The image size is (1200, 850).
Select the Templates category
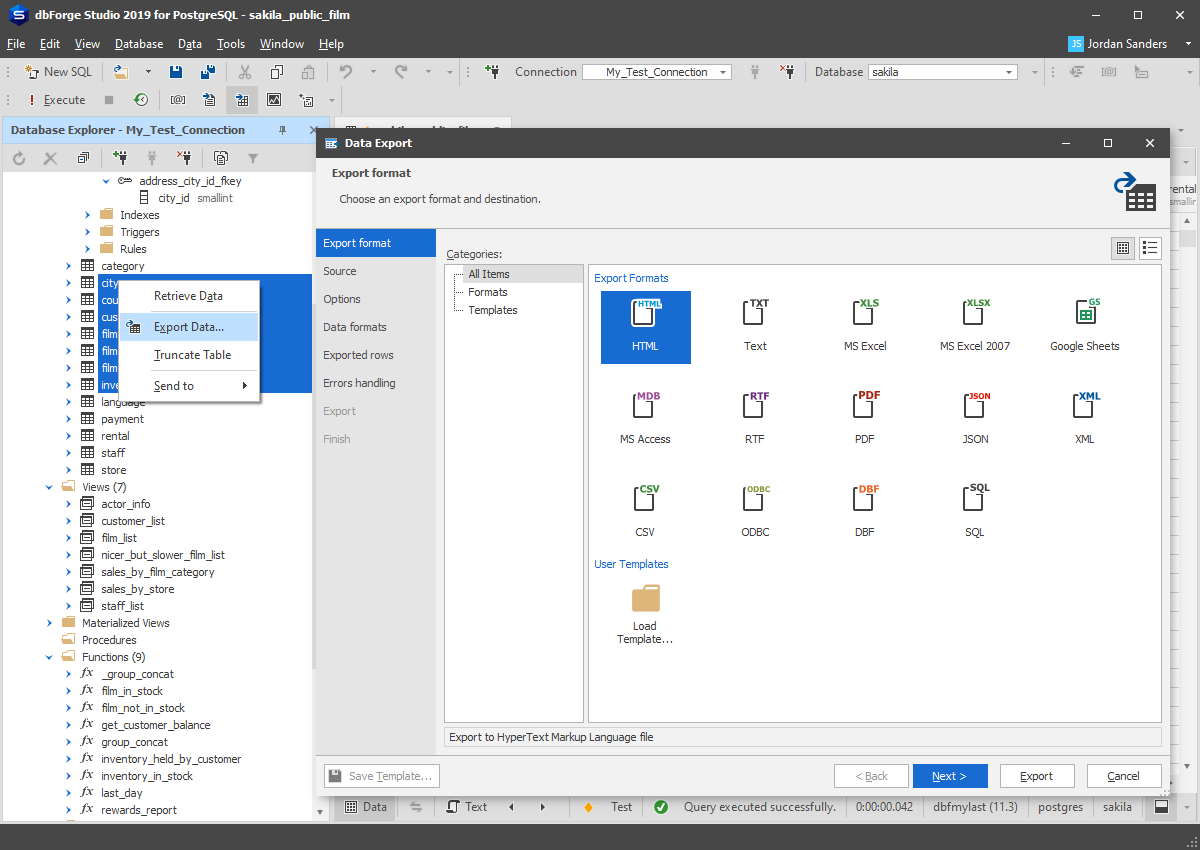coord(493,310)
